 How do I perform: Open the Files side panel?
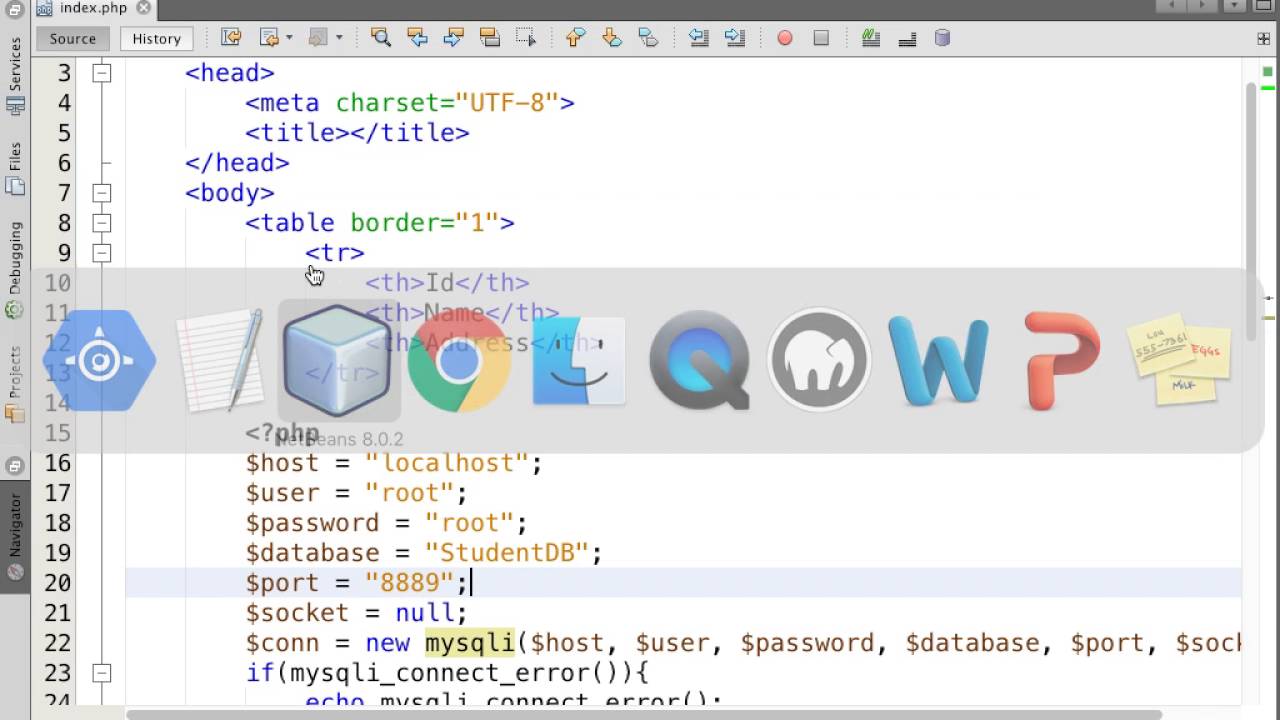pyautogui.click(x=15, y=168)
